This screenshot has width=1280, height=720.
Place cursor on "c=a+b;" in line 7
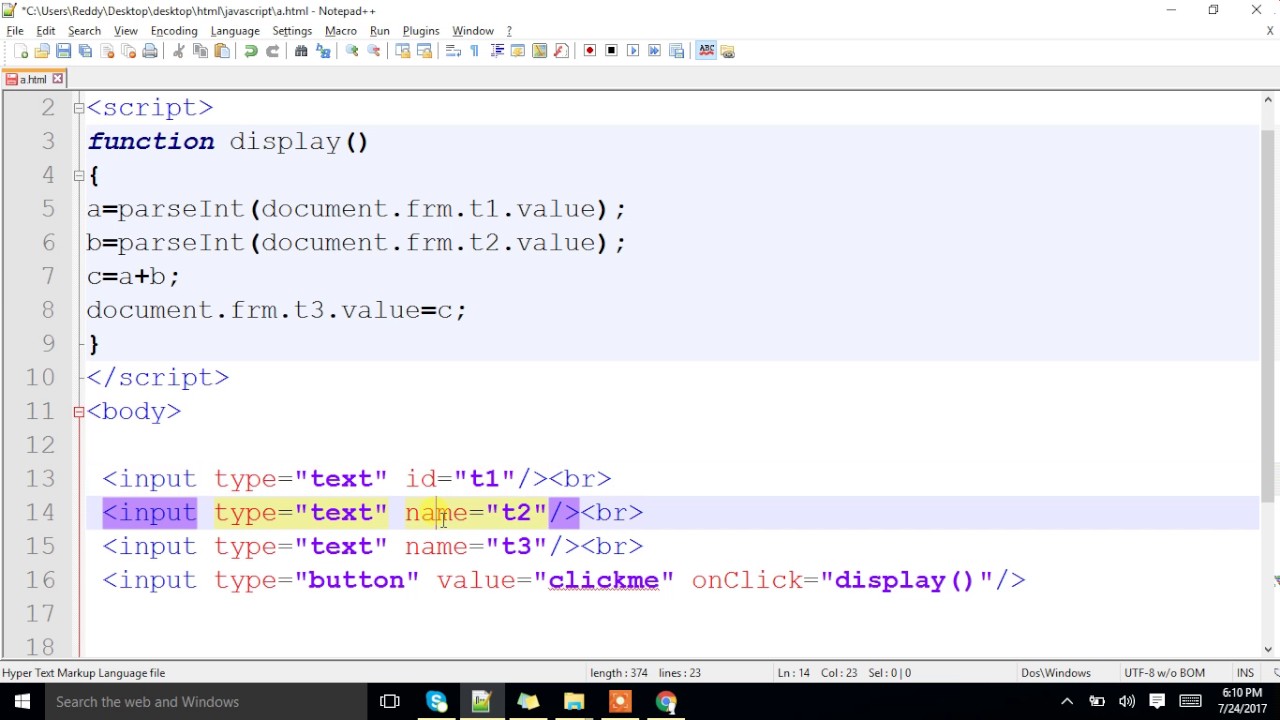point(133,276)
